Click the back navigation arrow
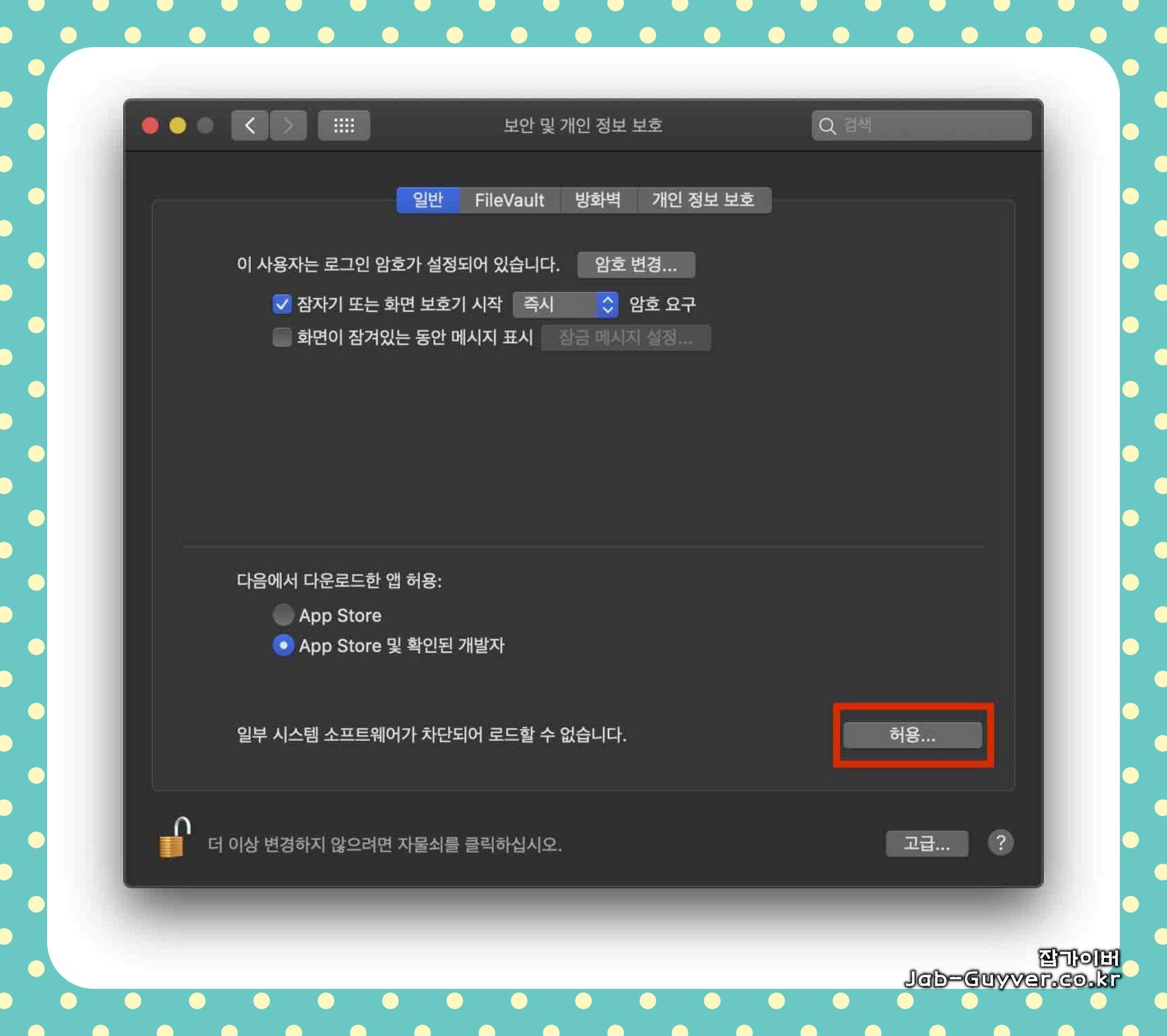The image size is (1167, 1036). [x=250, y=125]
